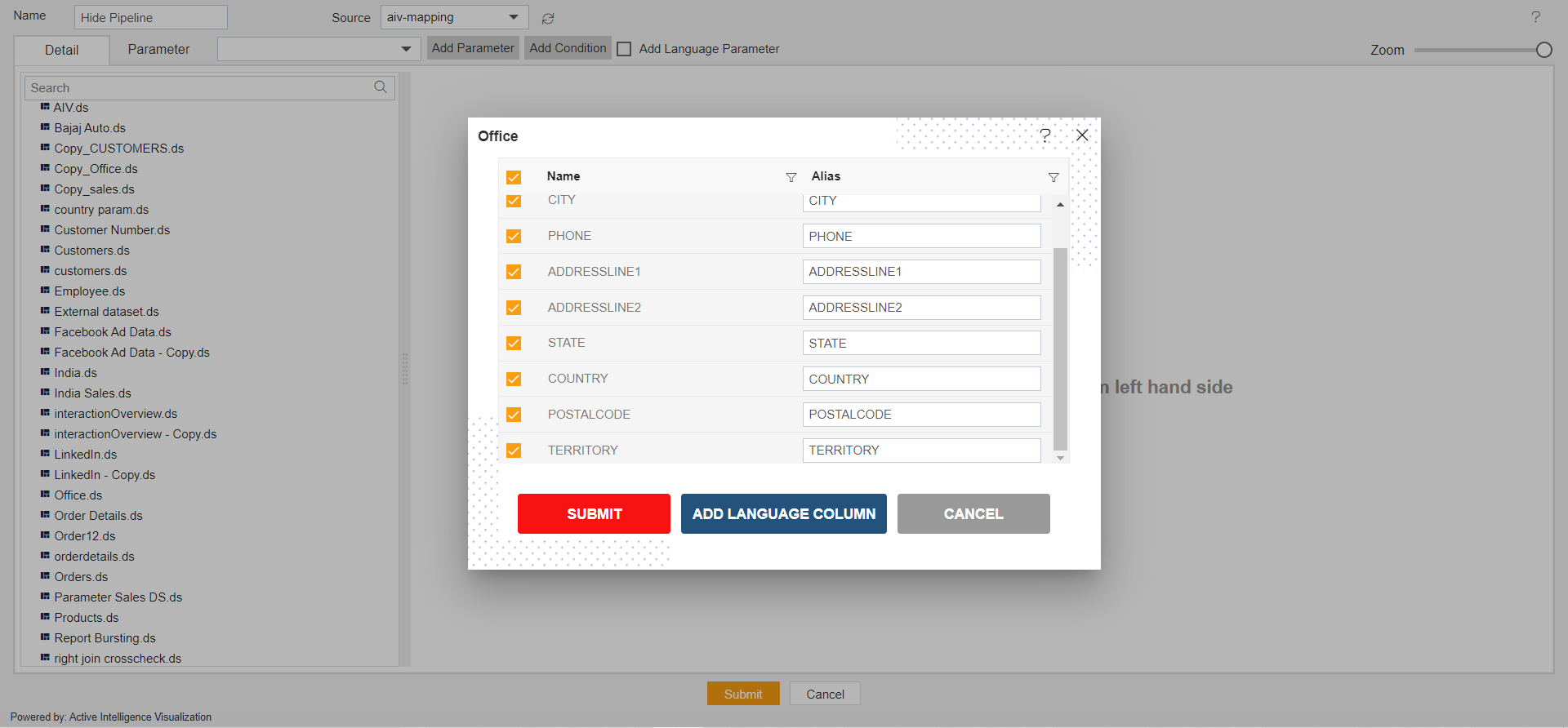Image resolution: width=1568 pixels, height=728 pixels.
Task: Open the Alias column filter icon
Action: click(1053, 177)
